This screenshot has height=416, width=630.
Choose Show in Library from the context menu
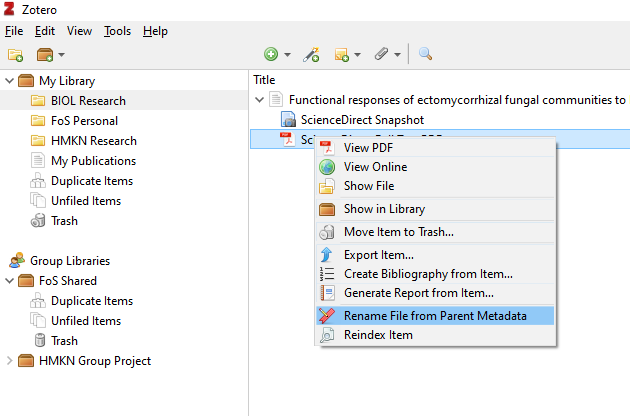(436, 209)
